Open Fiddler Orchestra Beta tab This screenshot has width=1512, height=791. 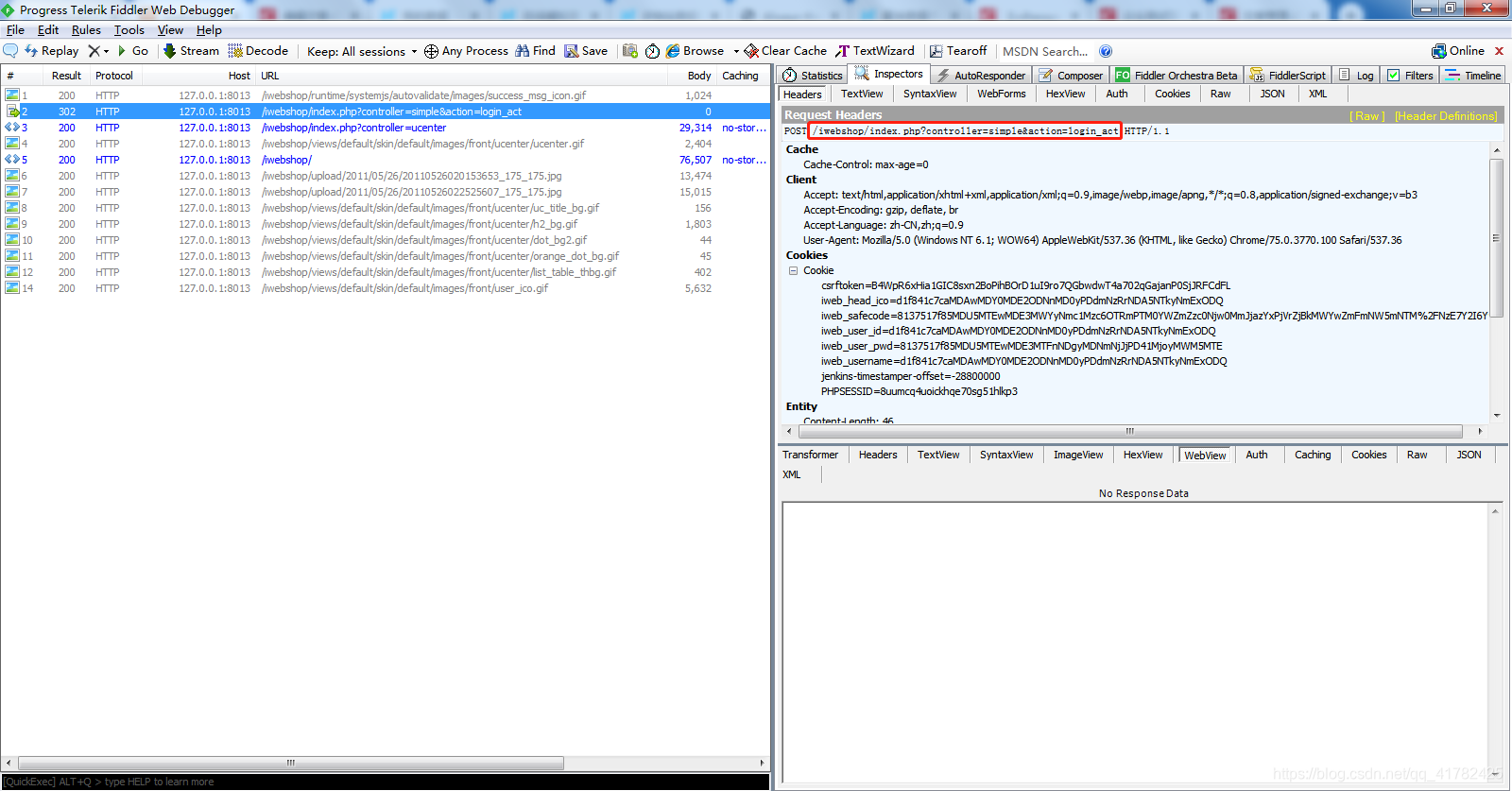[1177, 76]
